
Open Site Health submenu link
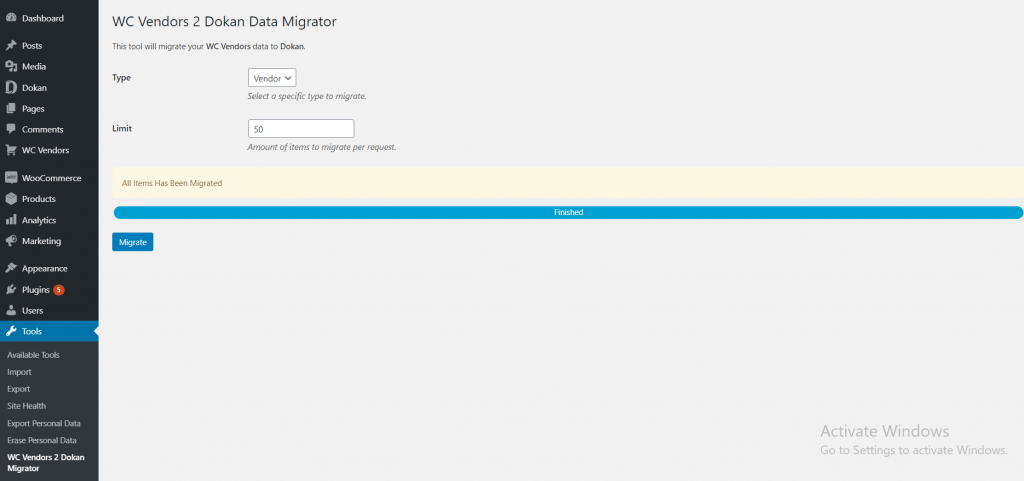(x=27, y=406)
